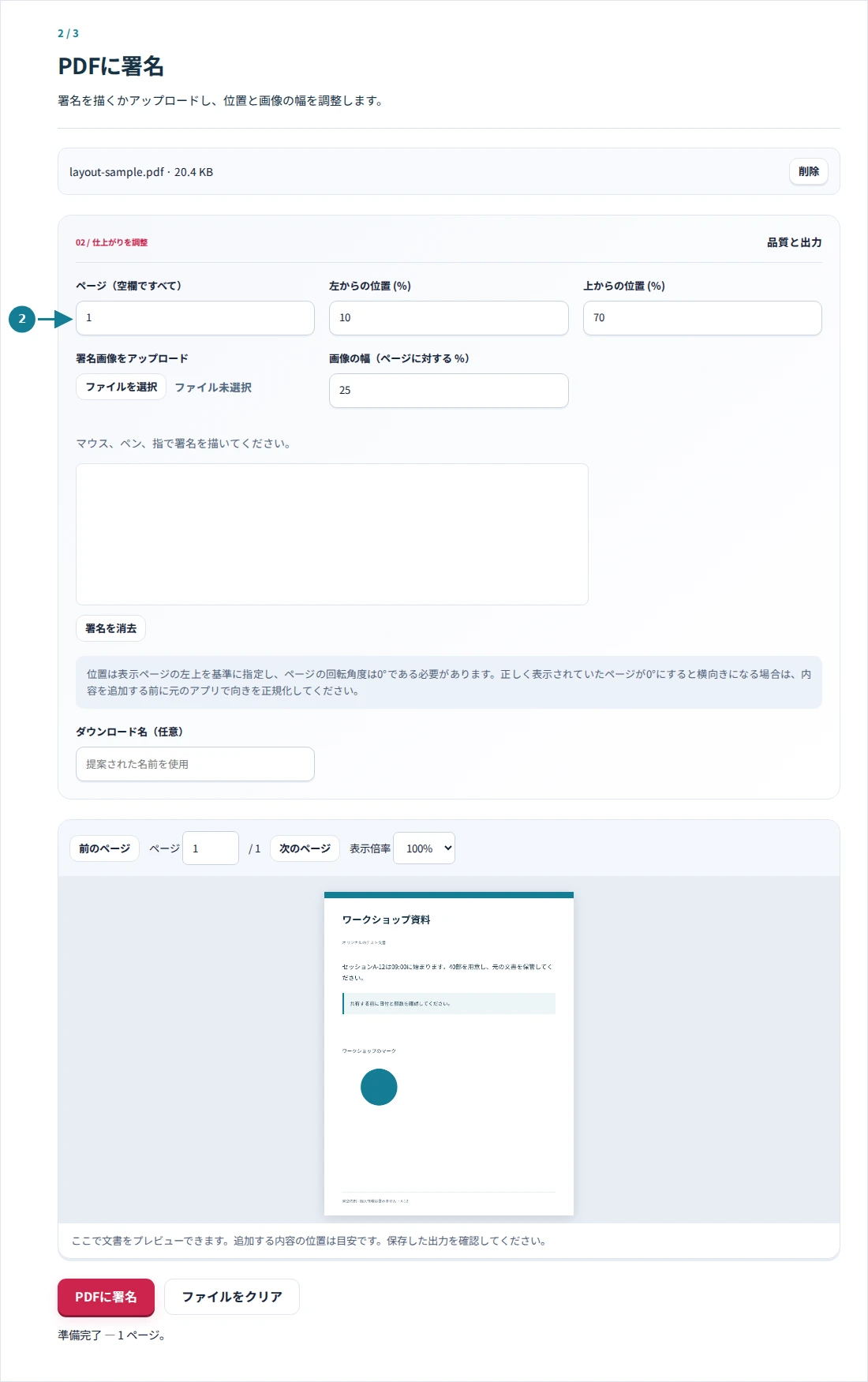Click the PDFに署名 page heading
Viewport: 868px width, 1382px height.
[x=111, y=66]
